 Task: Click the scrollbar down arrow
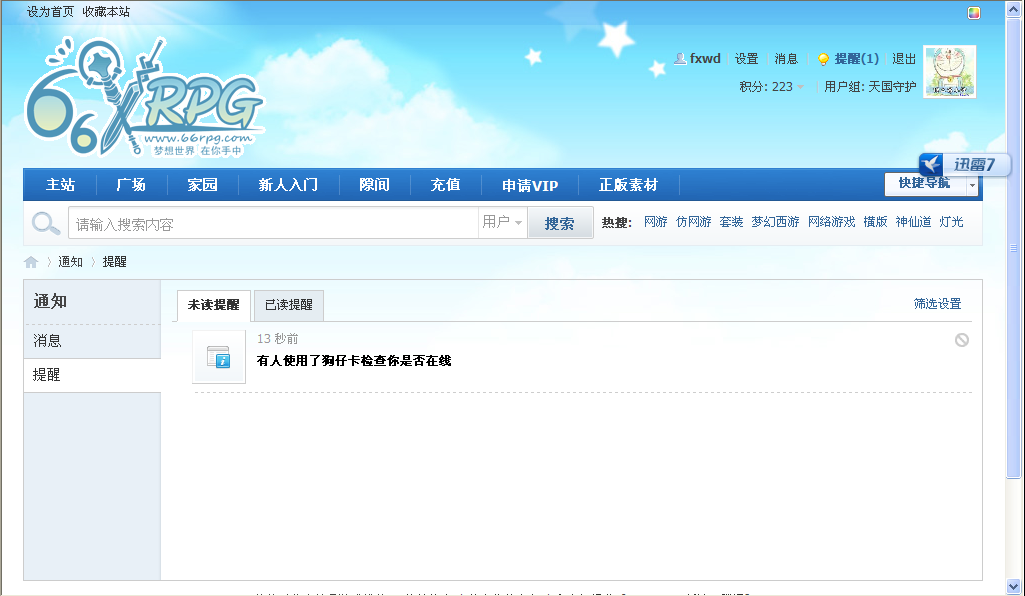tap(1014, 586)
